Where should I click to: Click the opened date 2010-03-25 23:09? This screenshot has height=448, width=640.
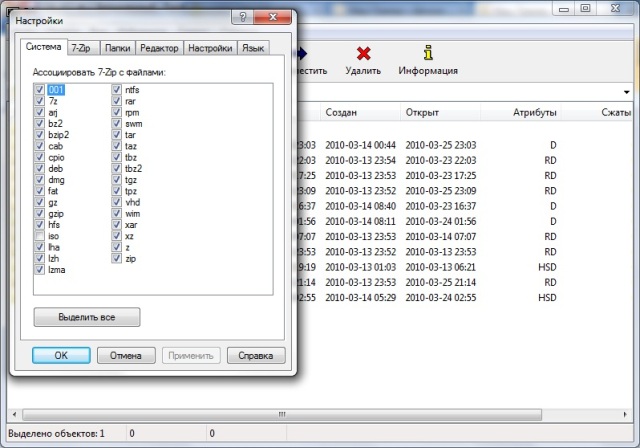point(441,191)
